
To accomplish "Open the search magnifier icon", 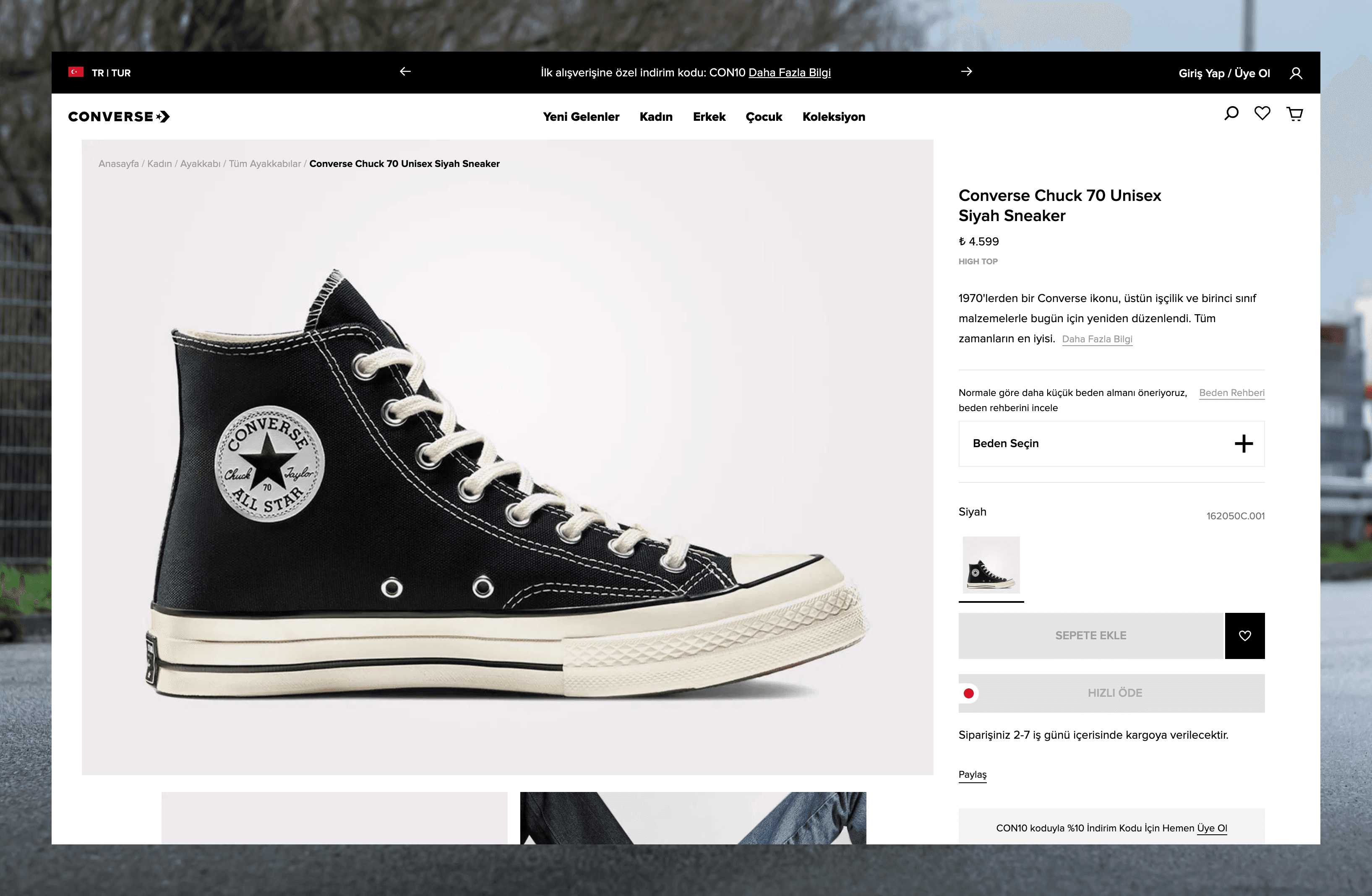I will 1231,114.
